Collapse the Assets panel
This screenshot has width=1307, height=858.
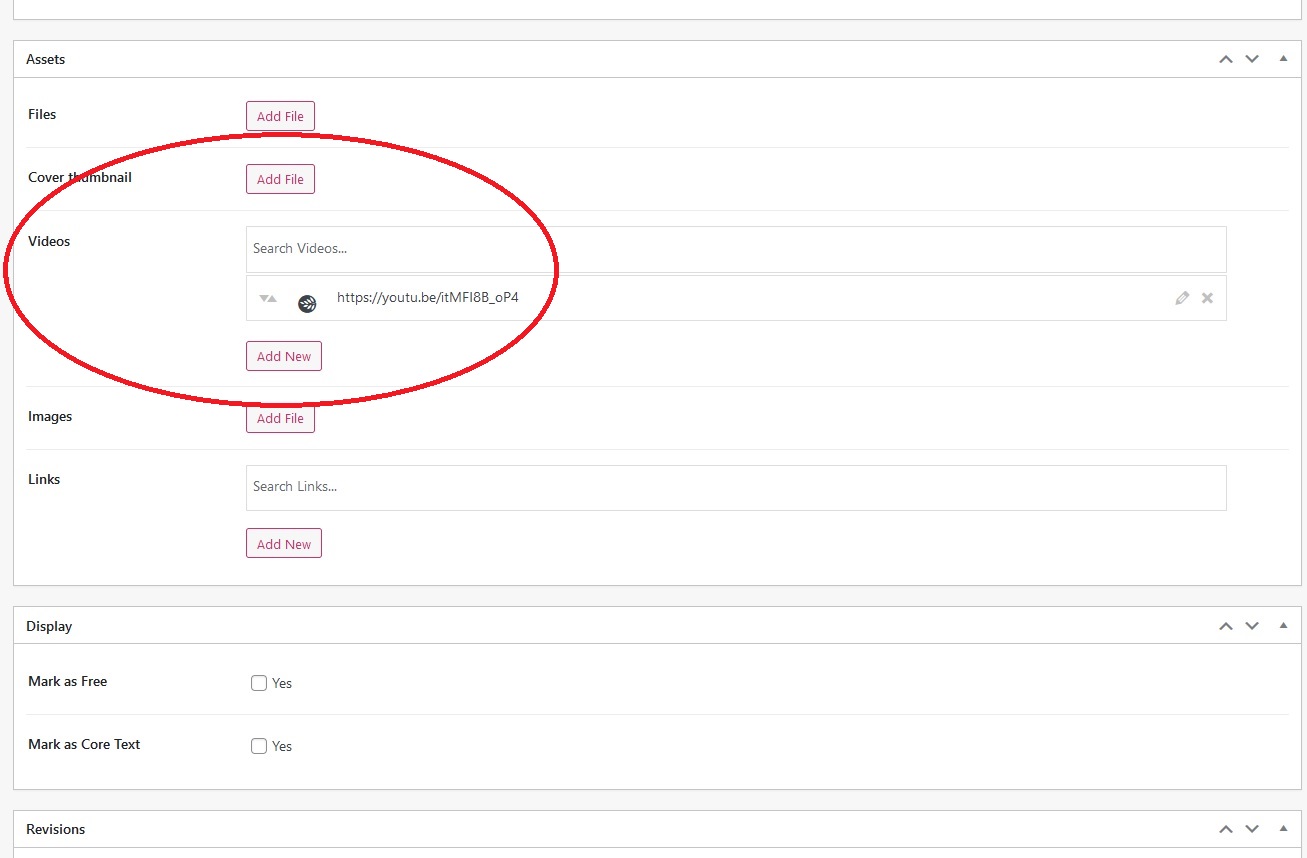[1283, 58]
